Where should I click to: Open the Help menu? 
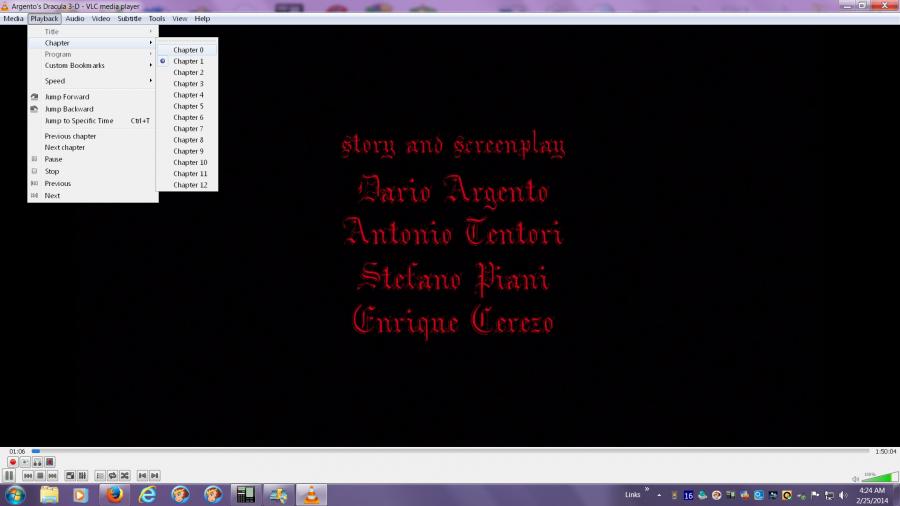202,18
